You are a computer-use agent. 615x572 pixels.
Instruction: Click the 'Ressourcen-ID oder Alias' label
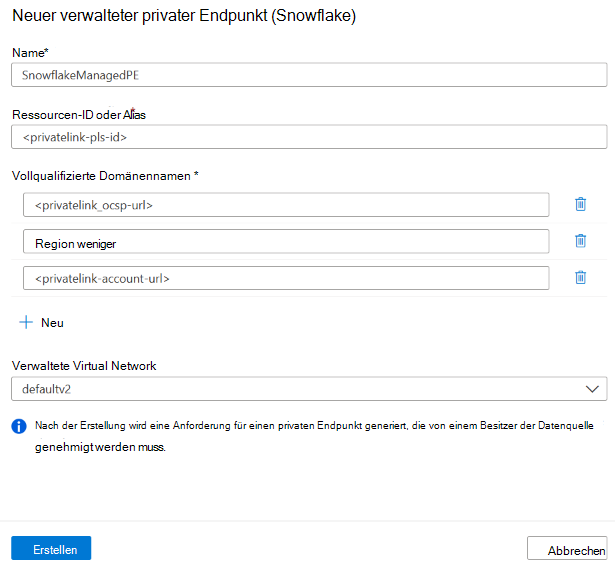pos(79,115)
